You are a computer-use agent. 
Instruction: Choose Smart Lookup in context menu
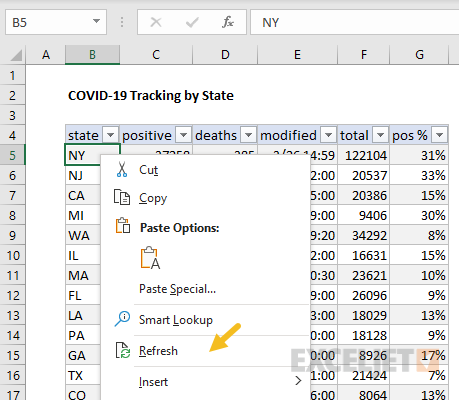click(205, 320)
